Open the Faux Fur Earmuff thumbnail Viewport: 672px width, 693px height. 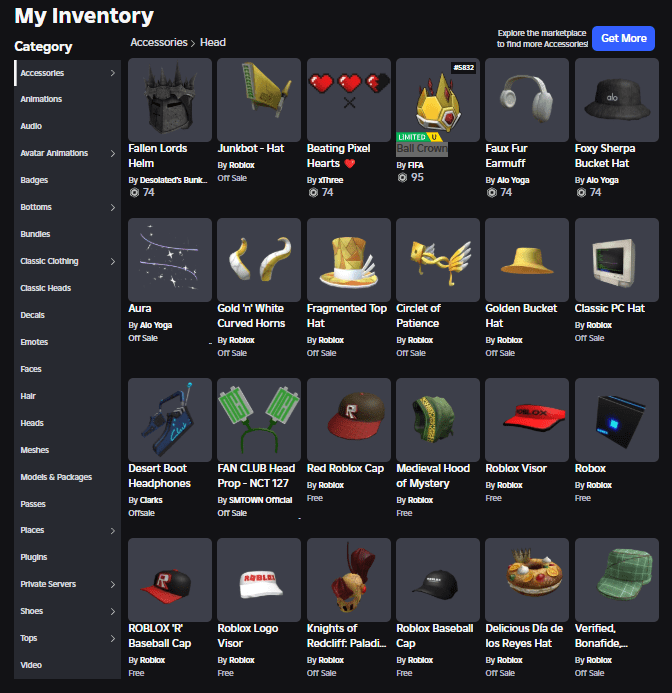[x=527, y=100]
